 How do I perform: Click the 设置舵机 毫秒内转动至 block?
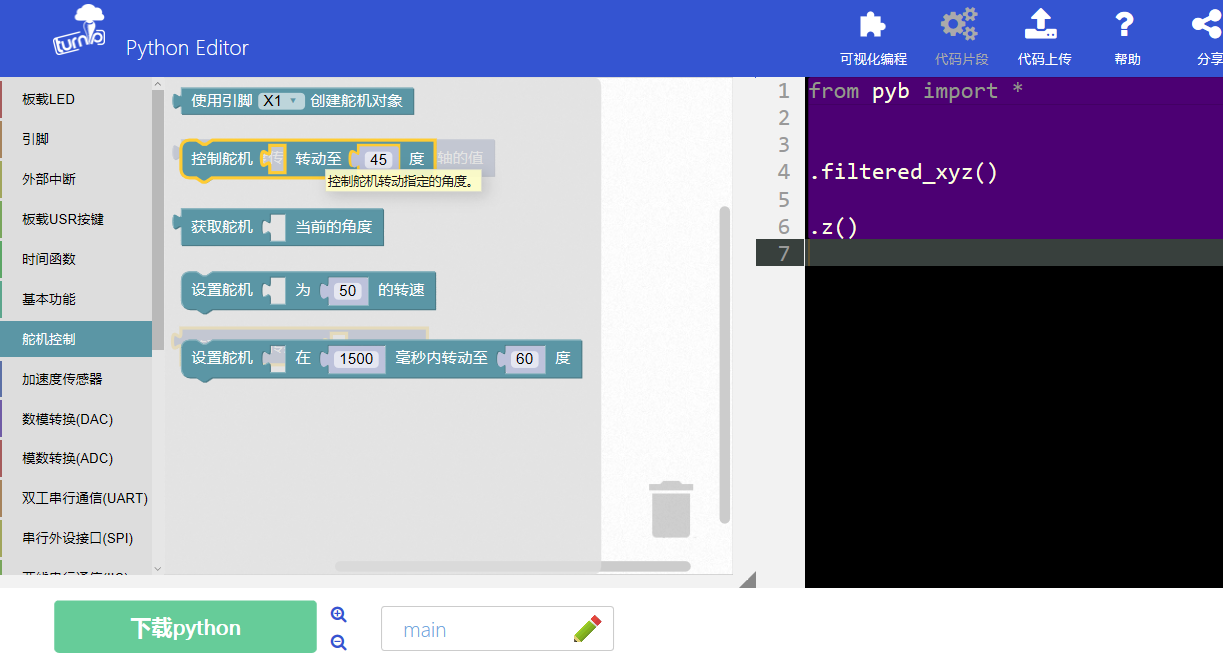(x=381, y=358)
